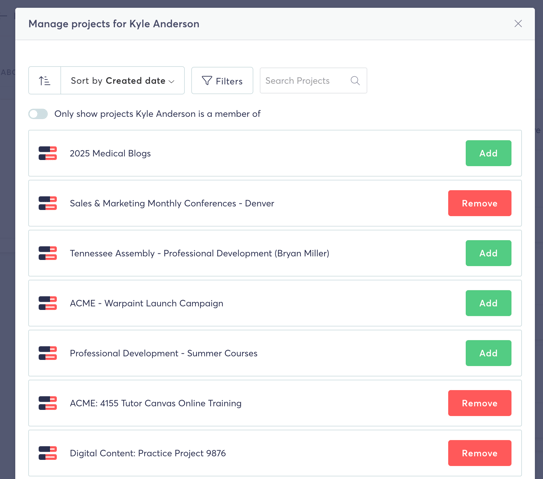
Task: Open the Filters panel
Action: (x=222, y=81)
